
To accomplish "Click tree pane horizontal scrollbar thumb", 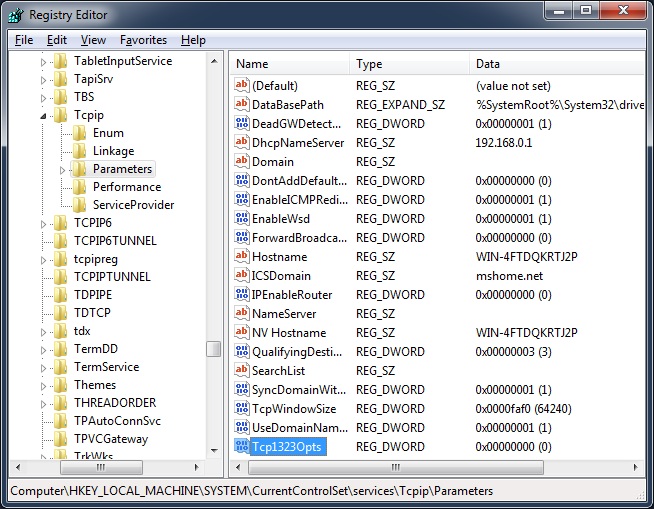I will click(x=101, y=467).
